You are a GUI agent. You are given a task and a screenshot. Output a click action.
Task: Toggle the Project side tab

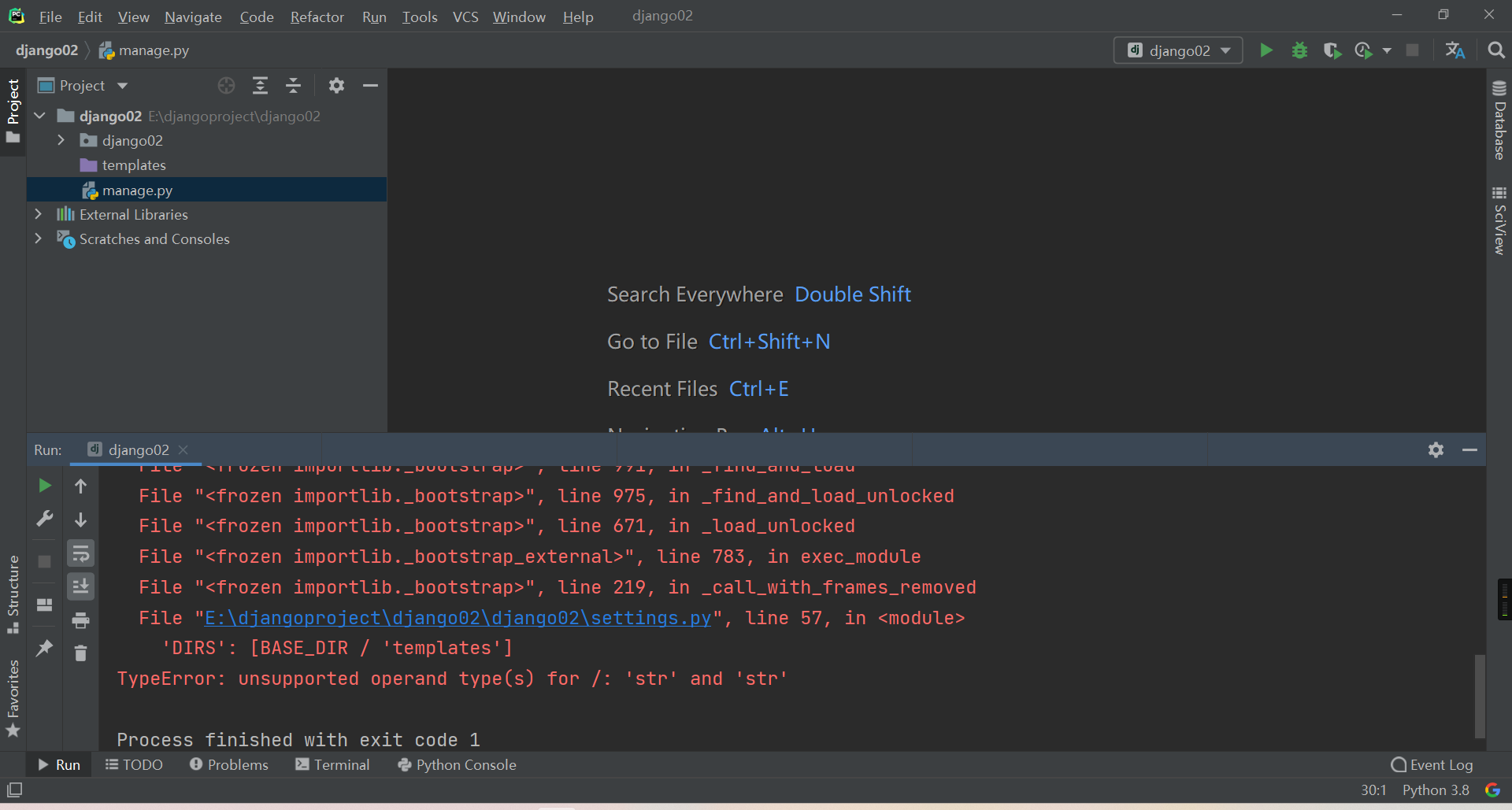[x=13, y=111]
